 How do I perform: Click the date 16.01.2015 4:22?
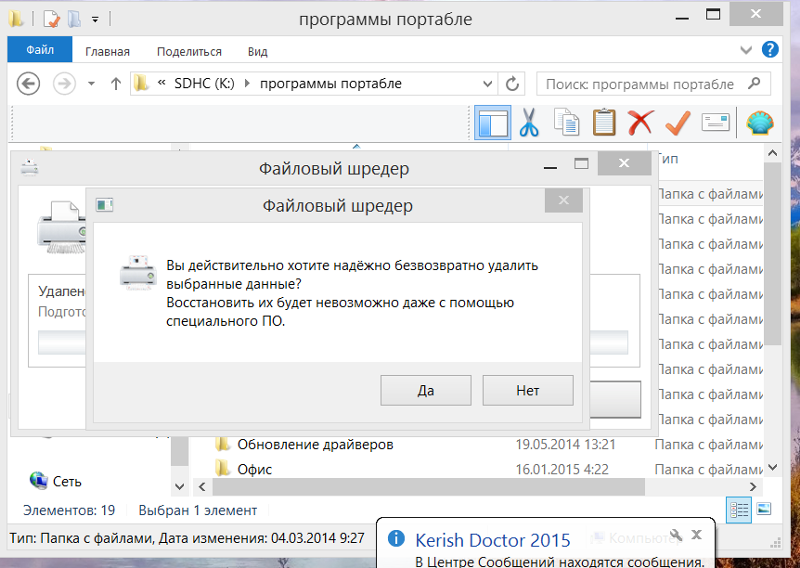pyautogui.click(x=562, y=469)
